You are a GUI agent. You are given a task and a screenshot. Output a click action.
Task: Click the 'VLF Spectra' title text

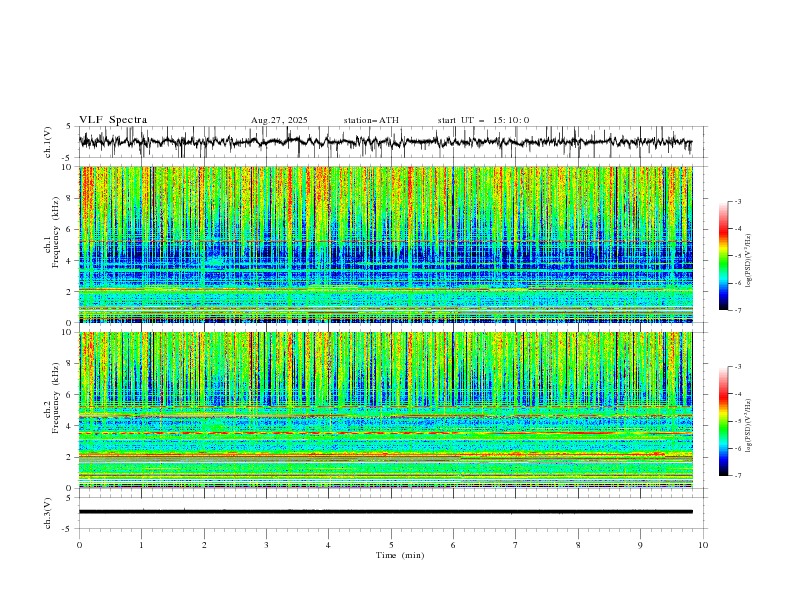pos(113,120)
